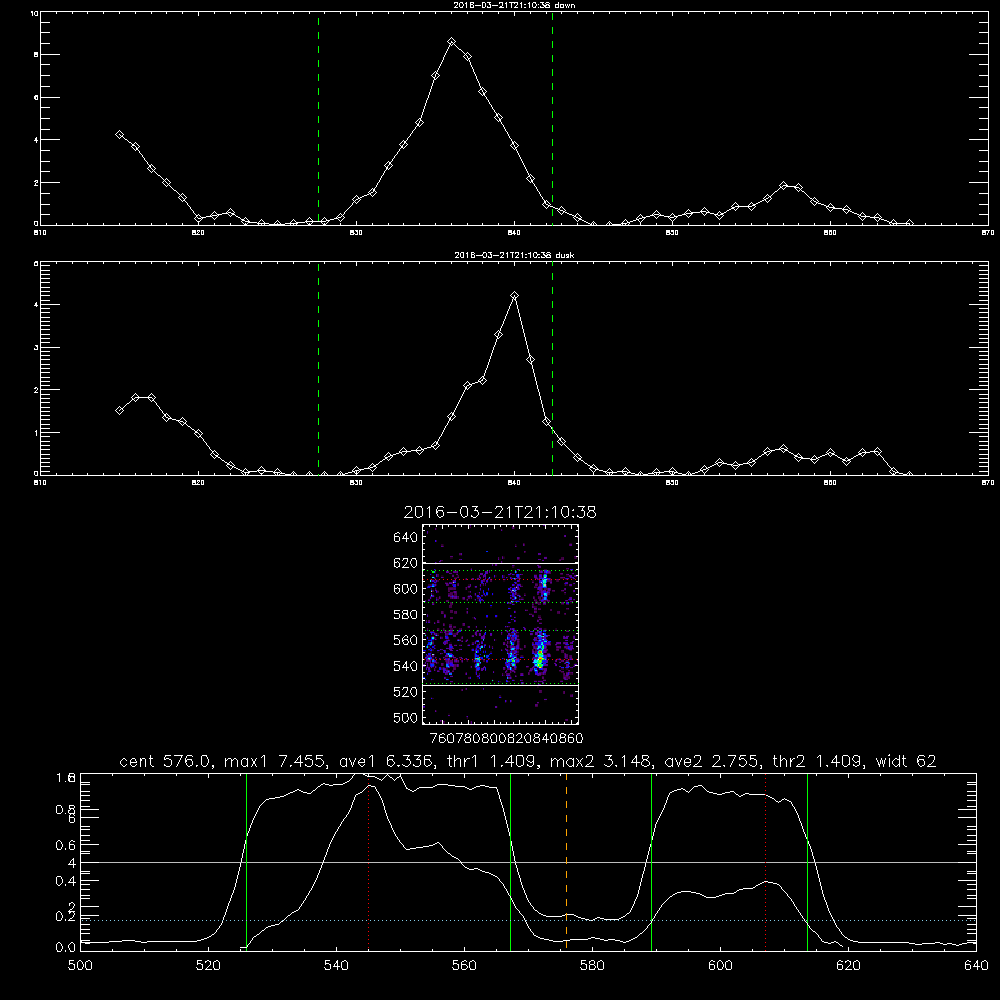Click the 'ave2 2.755' value in stats line
Viewport: 1000px width, 1000px height.
pos(711,761)
